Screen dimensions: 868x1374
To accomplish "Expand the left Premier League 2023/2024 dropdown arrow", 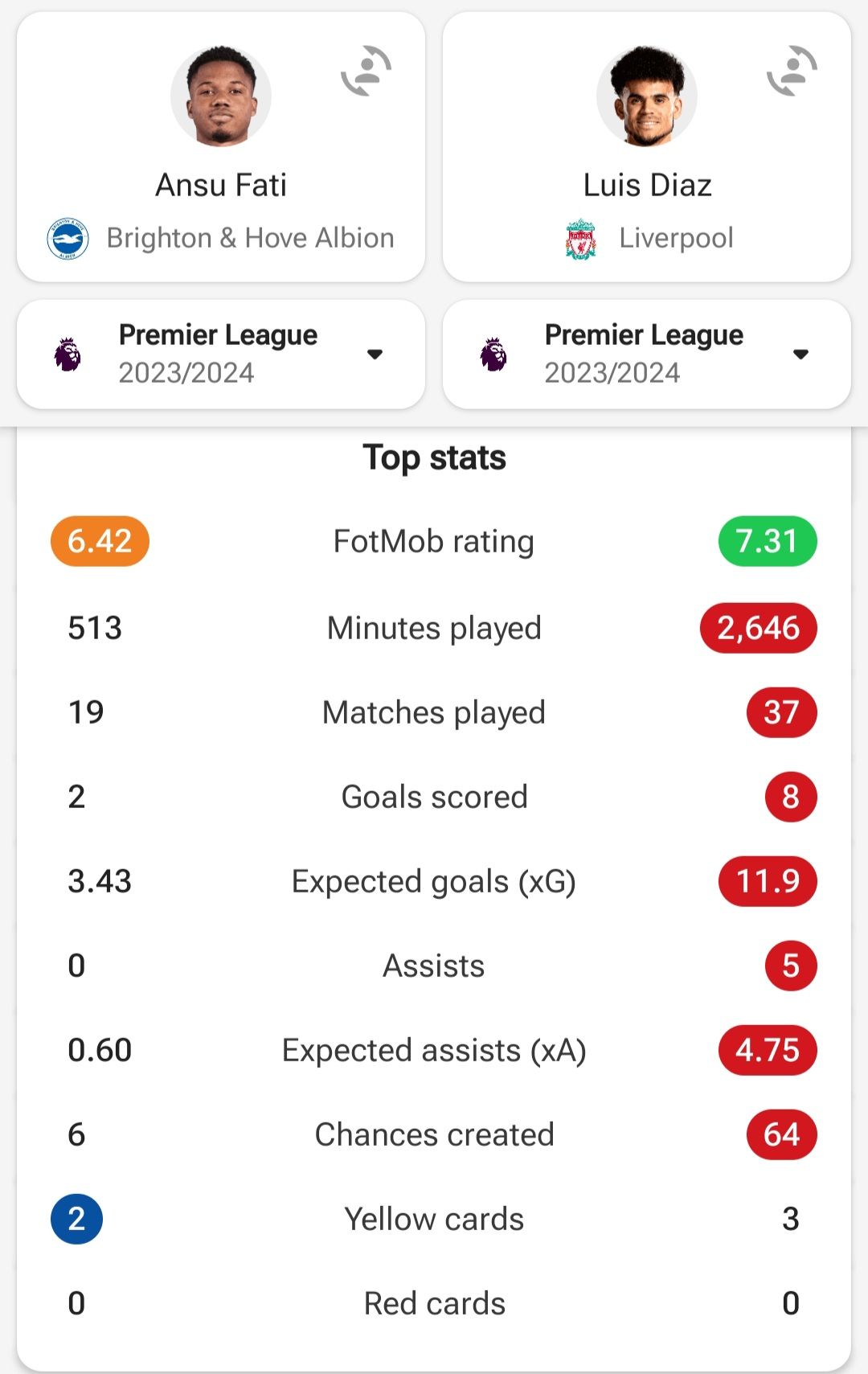I will click(x=375, y=355).
